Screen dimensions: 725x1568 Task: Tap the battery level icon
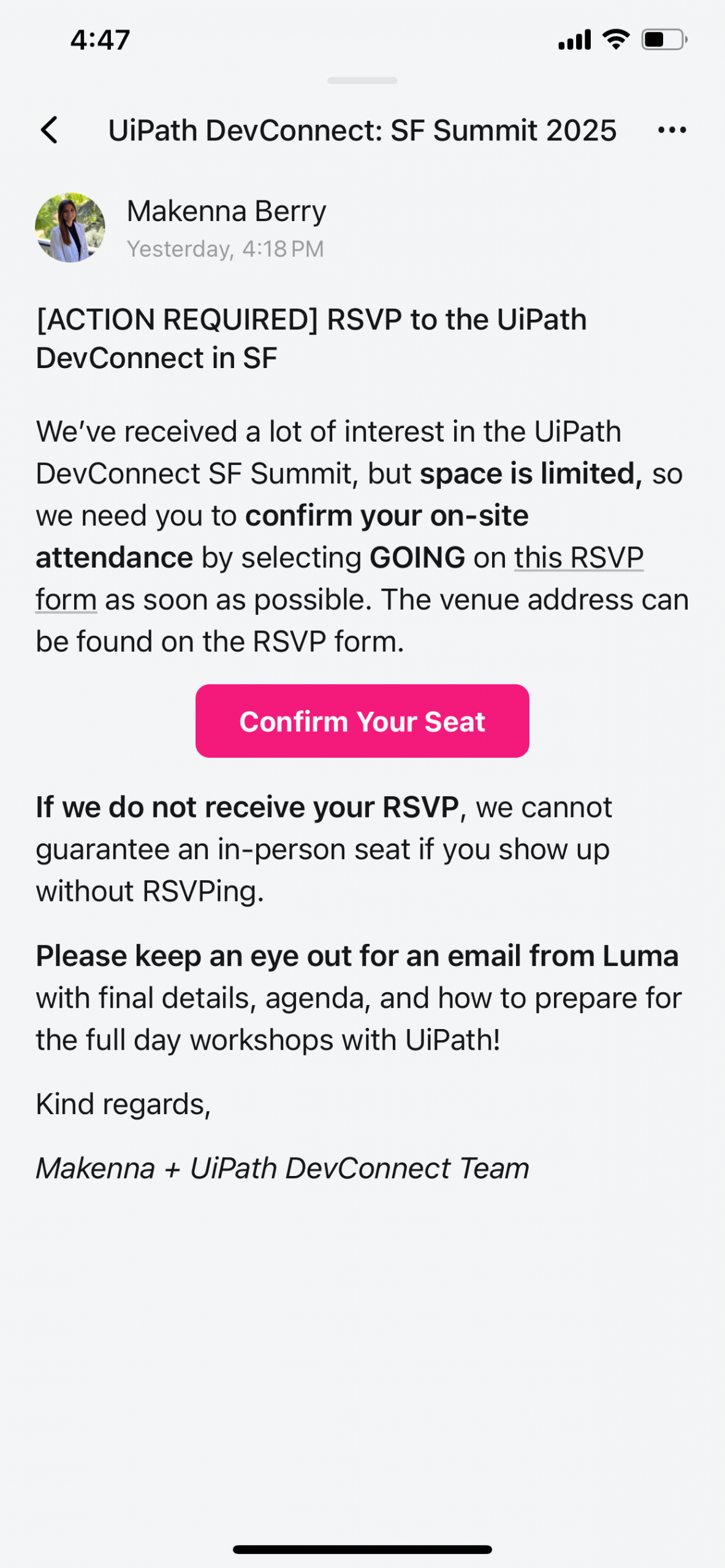[x=664, y=40]
